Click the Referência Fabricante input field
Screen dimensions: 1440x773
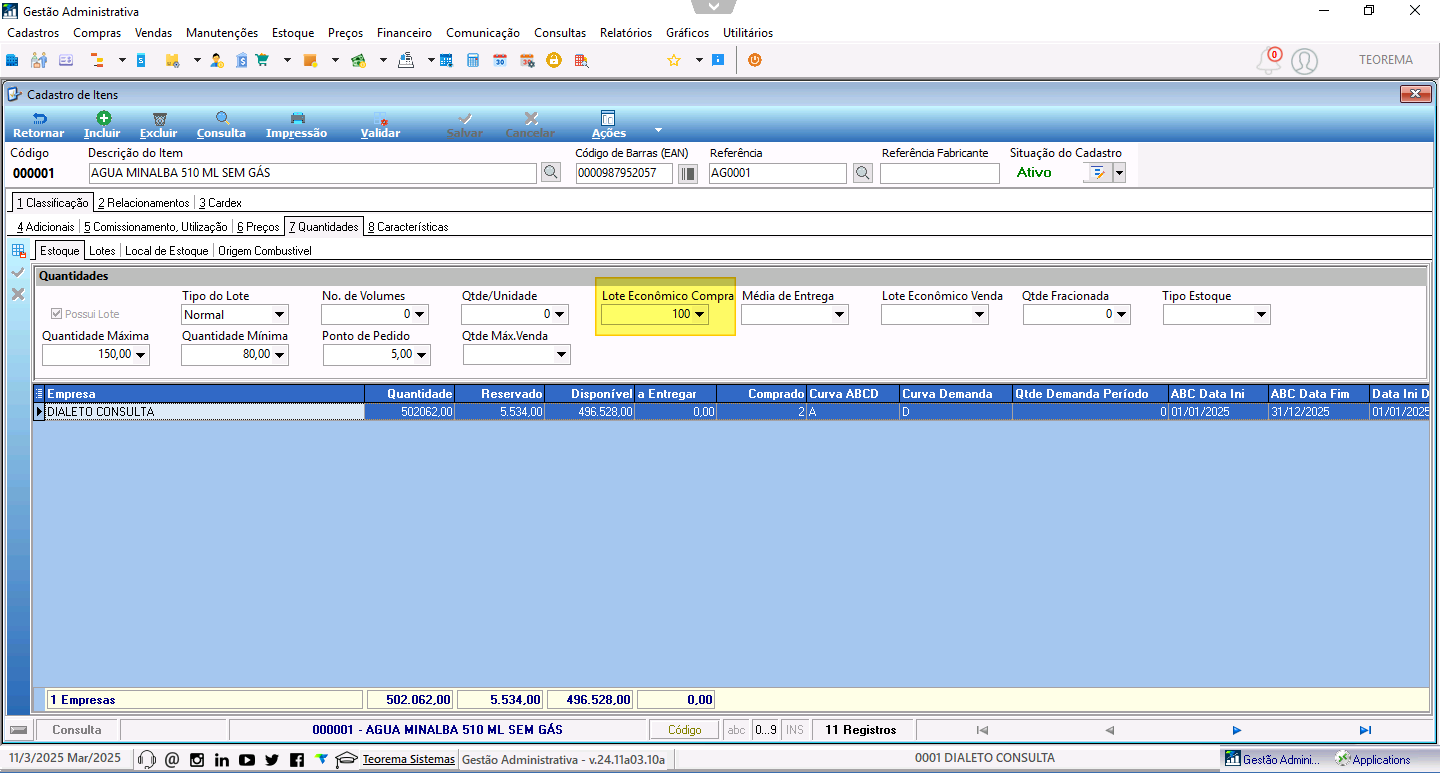click(x=940, y=173)
